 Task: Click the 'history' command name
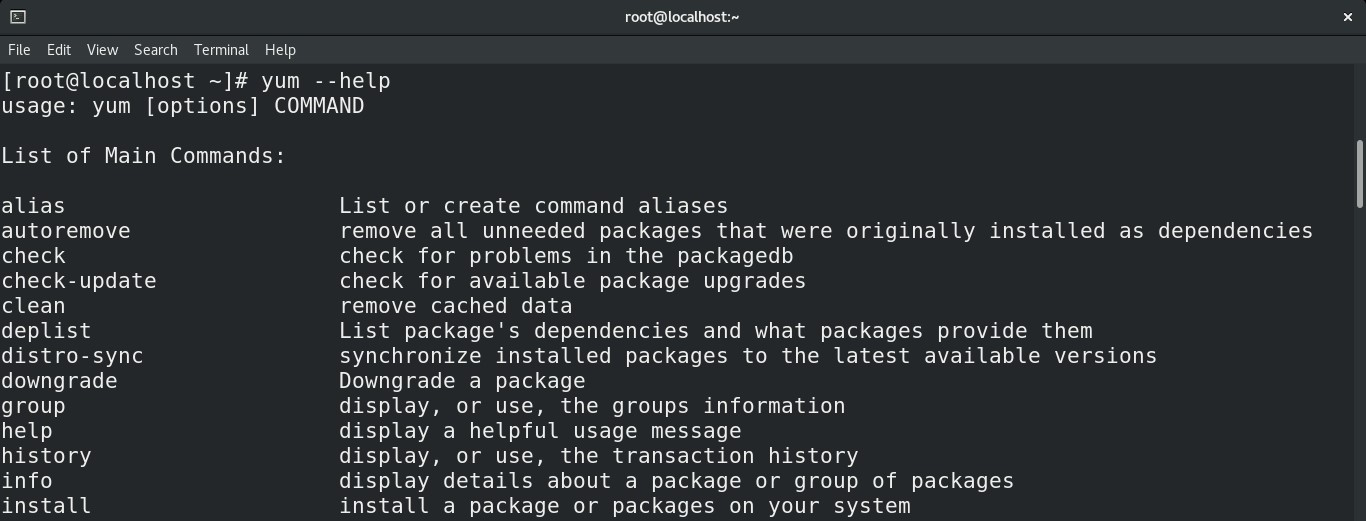coord(46,456)
